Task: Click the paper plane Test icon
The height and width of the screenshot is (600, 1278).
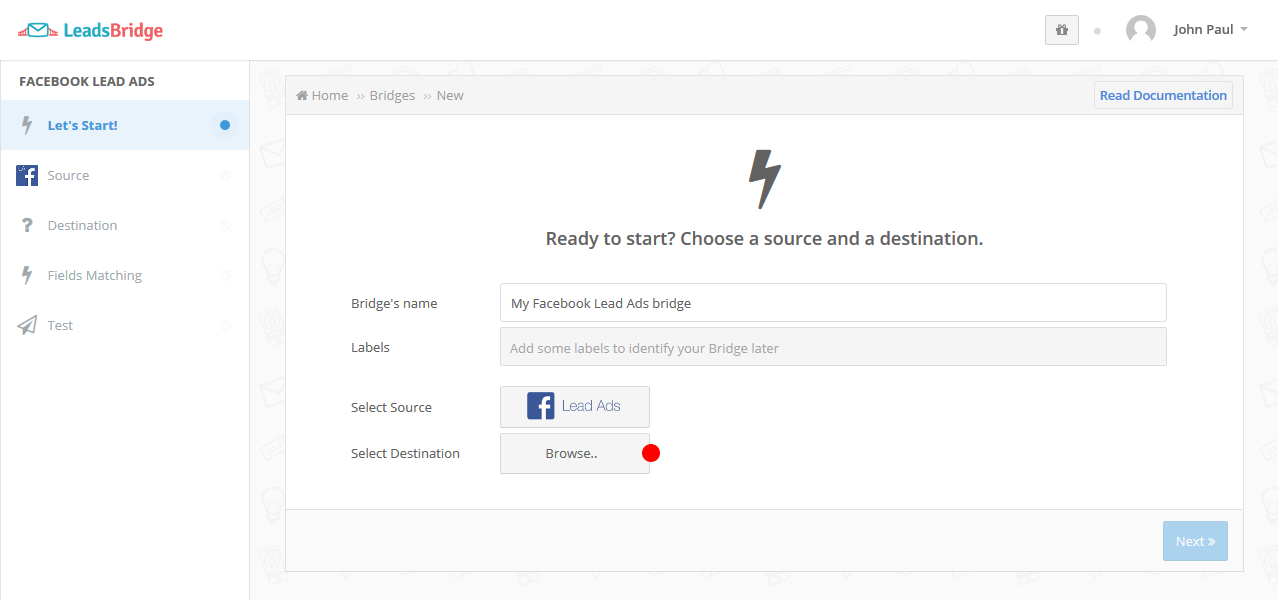Action: pos(27,325)
